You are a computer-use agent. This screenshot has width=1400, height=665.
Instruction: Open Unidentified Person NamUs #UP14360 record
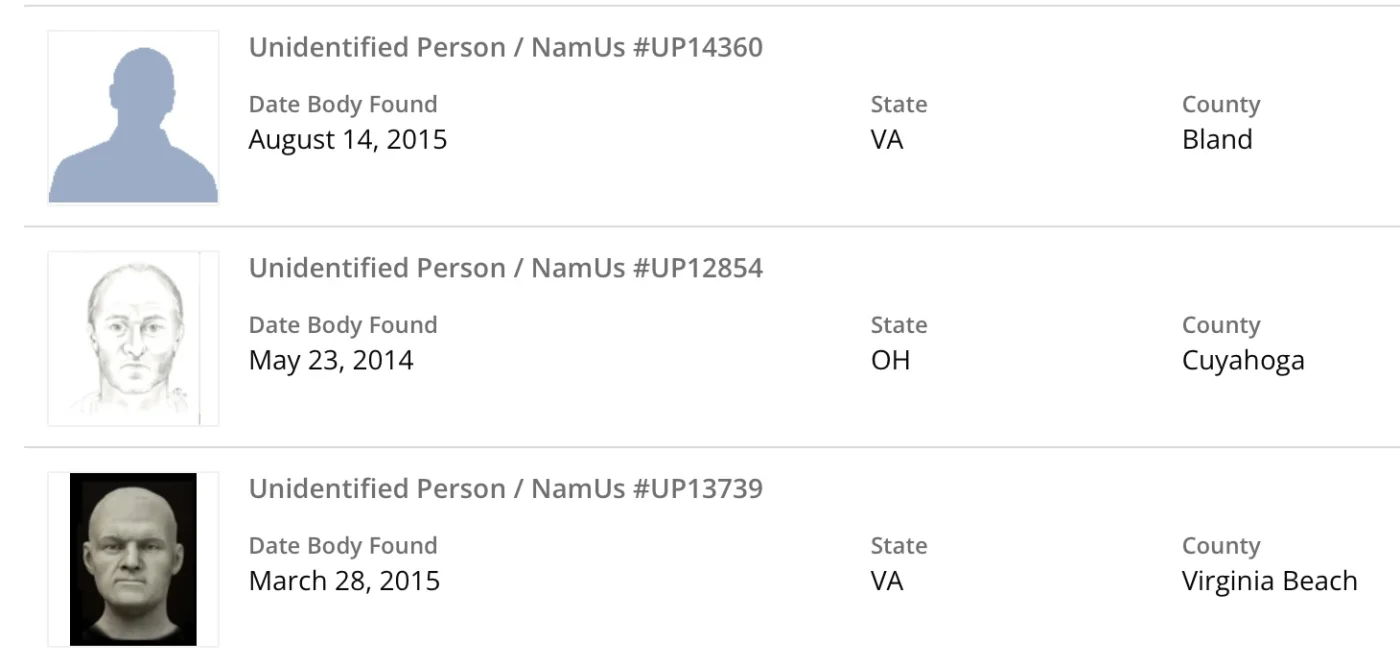505,47
